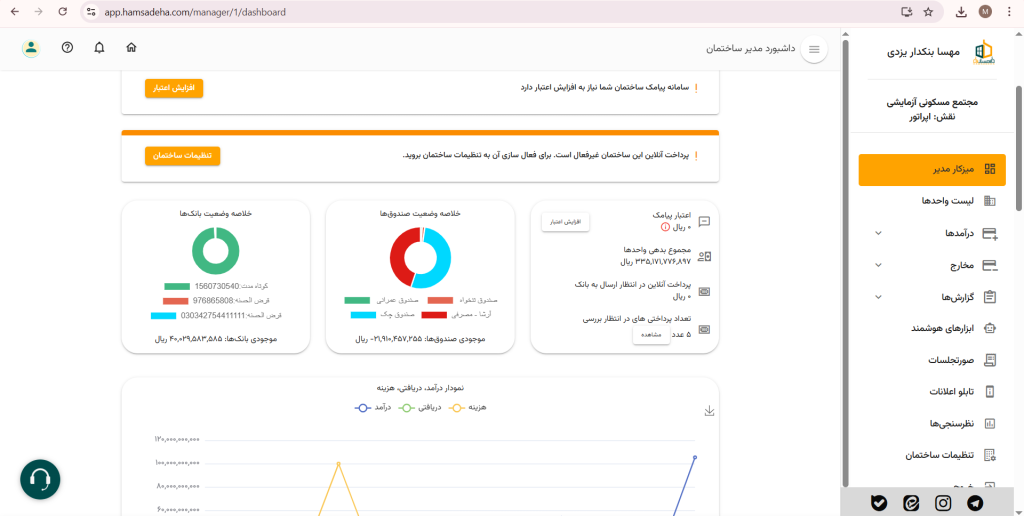Toggle green صندوق عمرانی legend swatch
The height and width of the screenshot is (516, 1024).
(357, 300)
